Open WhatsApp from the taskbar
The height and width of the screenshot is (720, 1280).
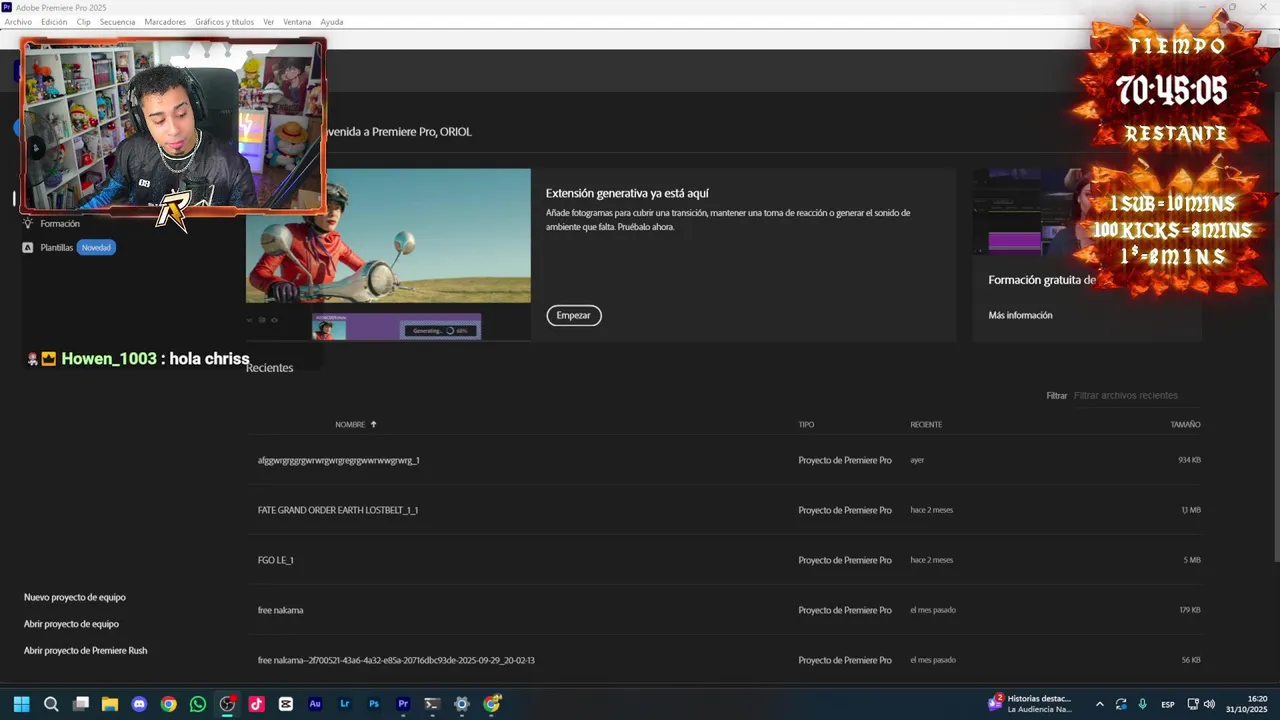click(198, 704)
